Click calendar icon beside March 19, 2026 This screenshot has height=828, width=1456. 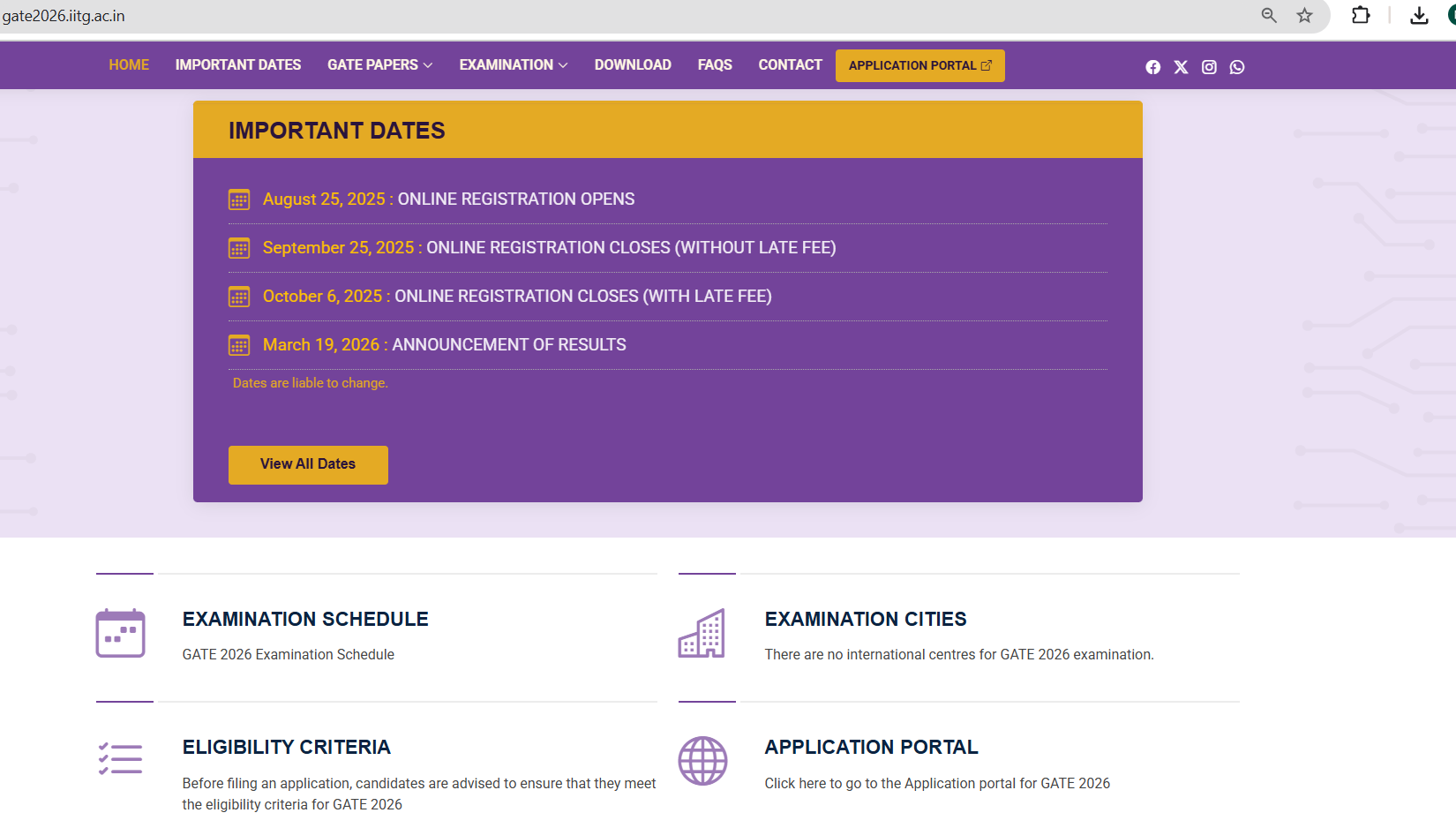click(239, 345)
